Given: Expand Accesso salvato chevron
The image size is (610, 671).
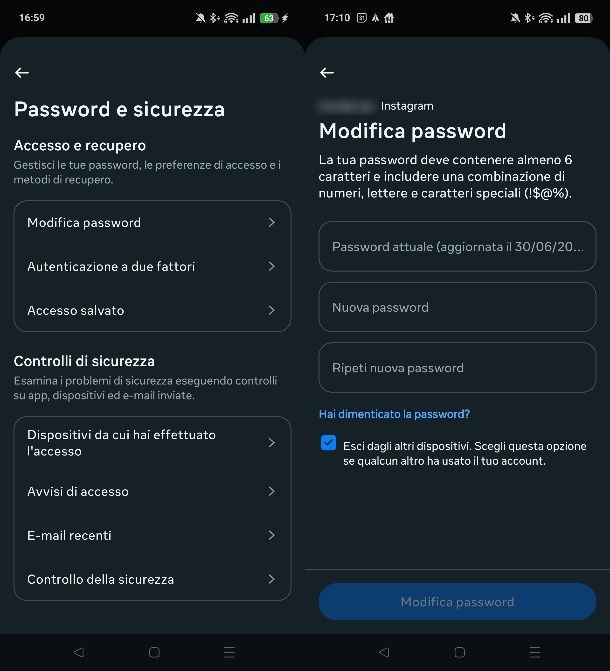Looking at the screenshot, I should (x=271, y=311).
